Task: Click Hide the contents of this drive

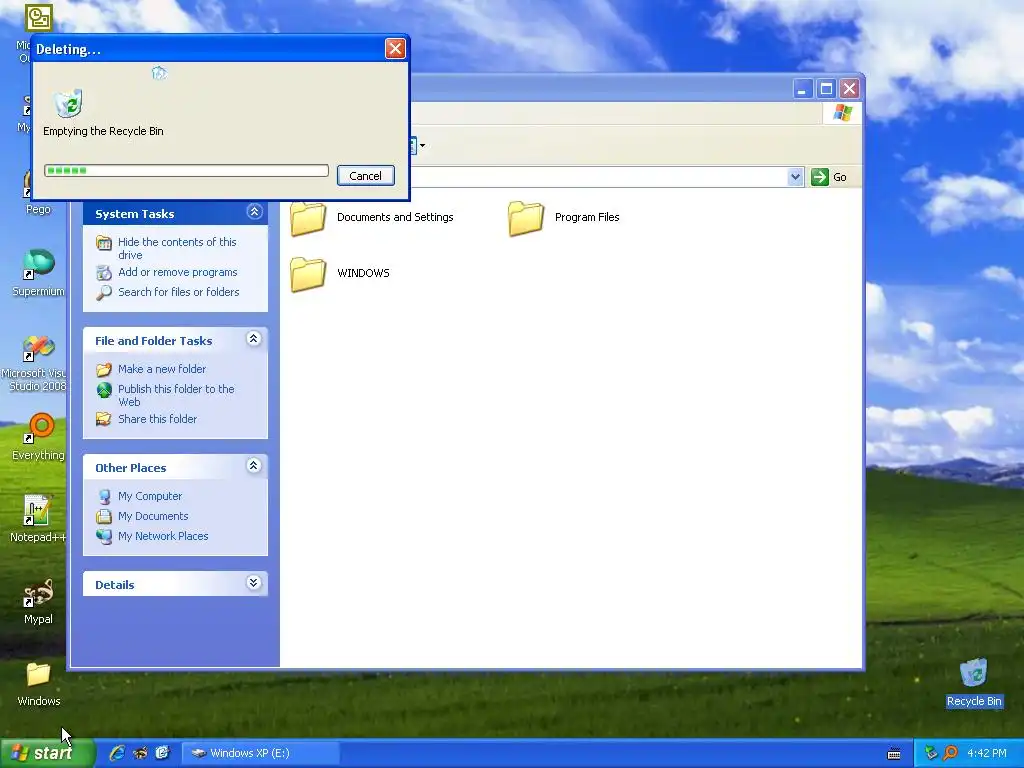Action: 177,248
